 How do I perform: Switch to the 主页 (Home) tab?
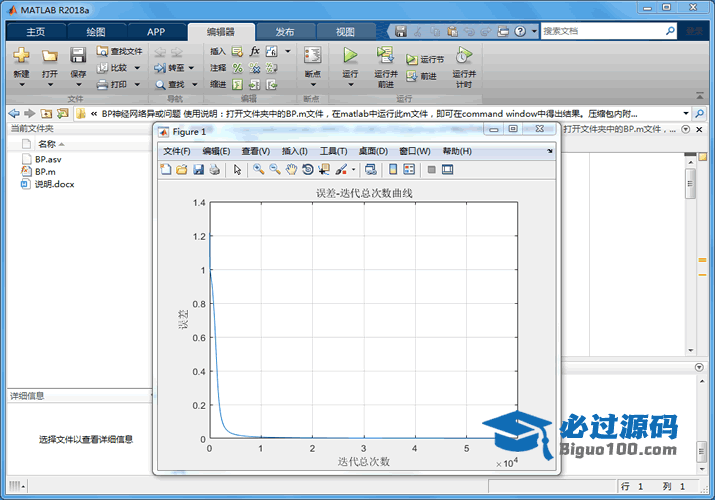[36, 32]
